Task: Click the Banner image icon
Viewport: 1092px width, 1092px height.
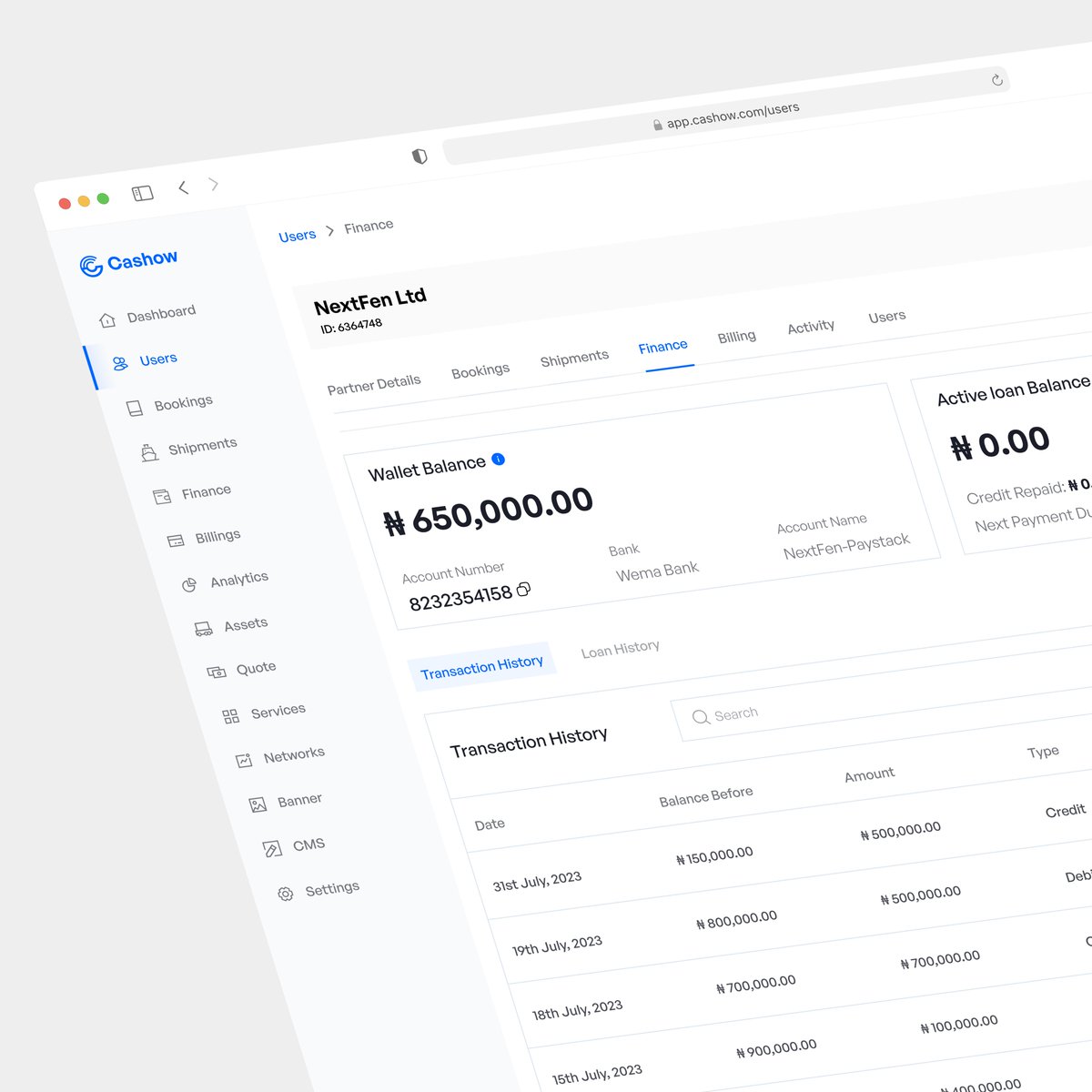Action: click(x=258, y=804)
